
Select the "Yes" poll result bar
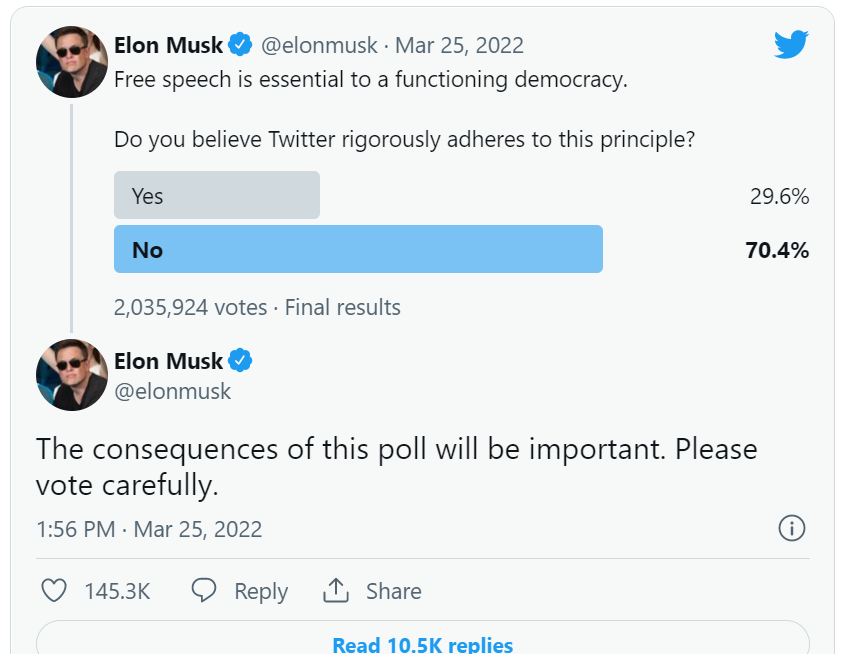click(x=217, y=196)
